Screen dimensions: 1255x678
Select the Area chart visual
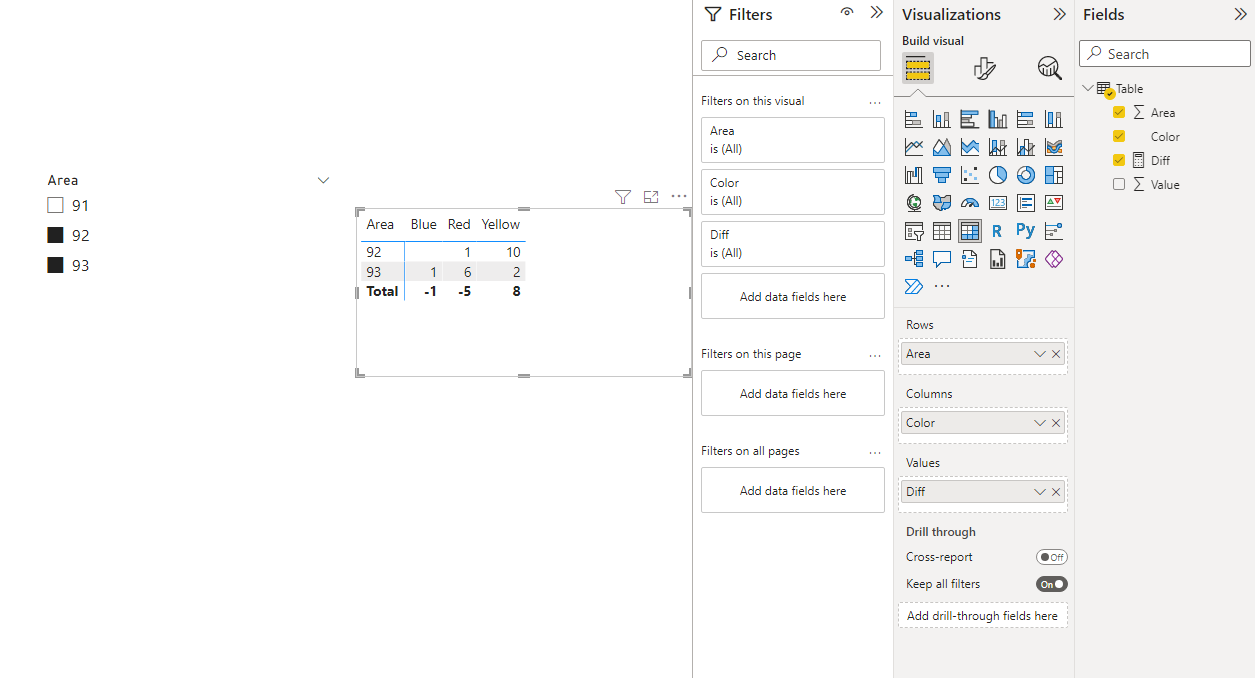pos(941,147)
